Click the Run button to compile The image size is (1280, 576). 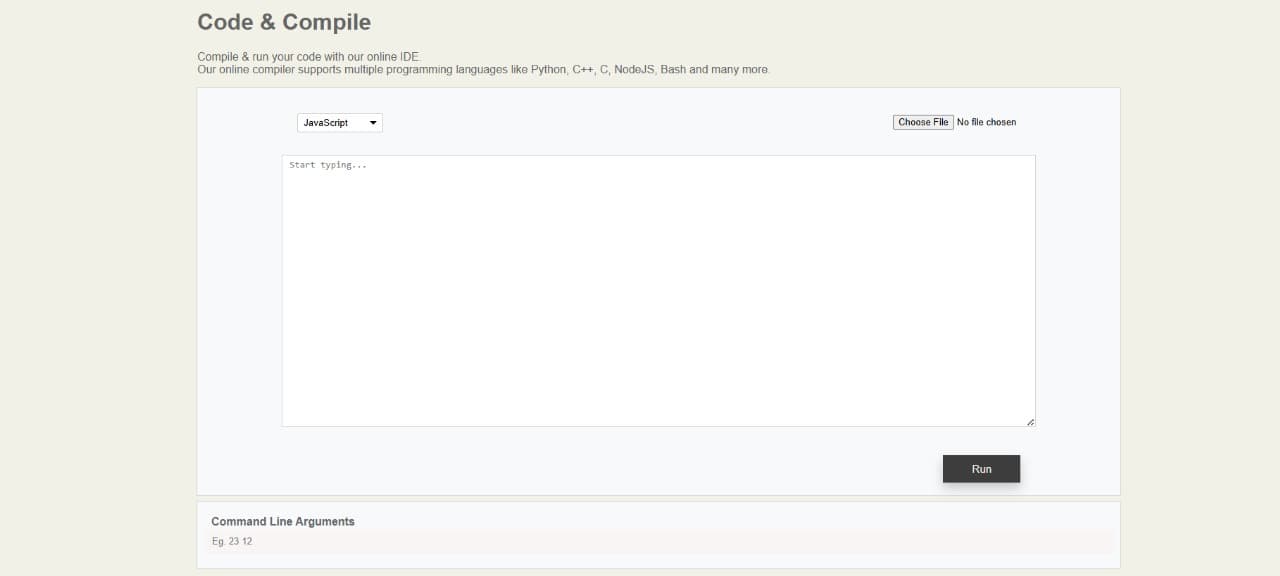[981, 468]
